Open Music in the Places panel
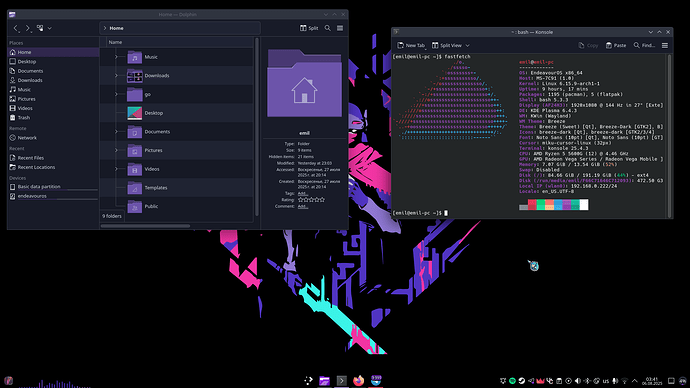 (53, 89)
